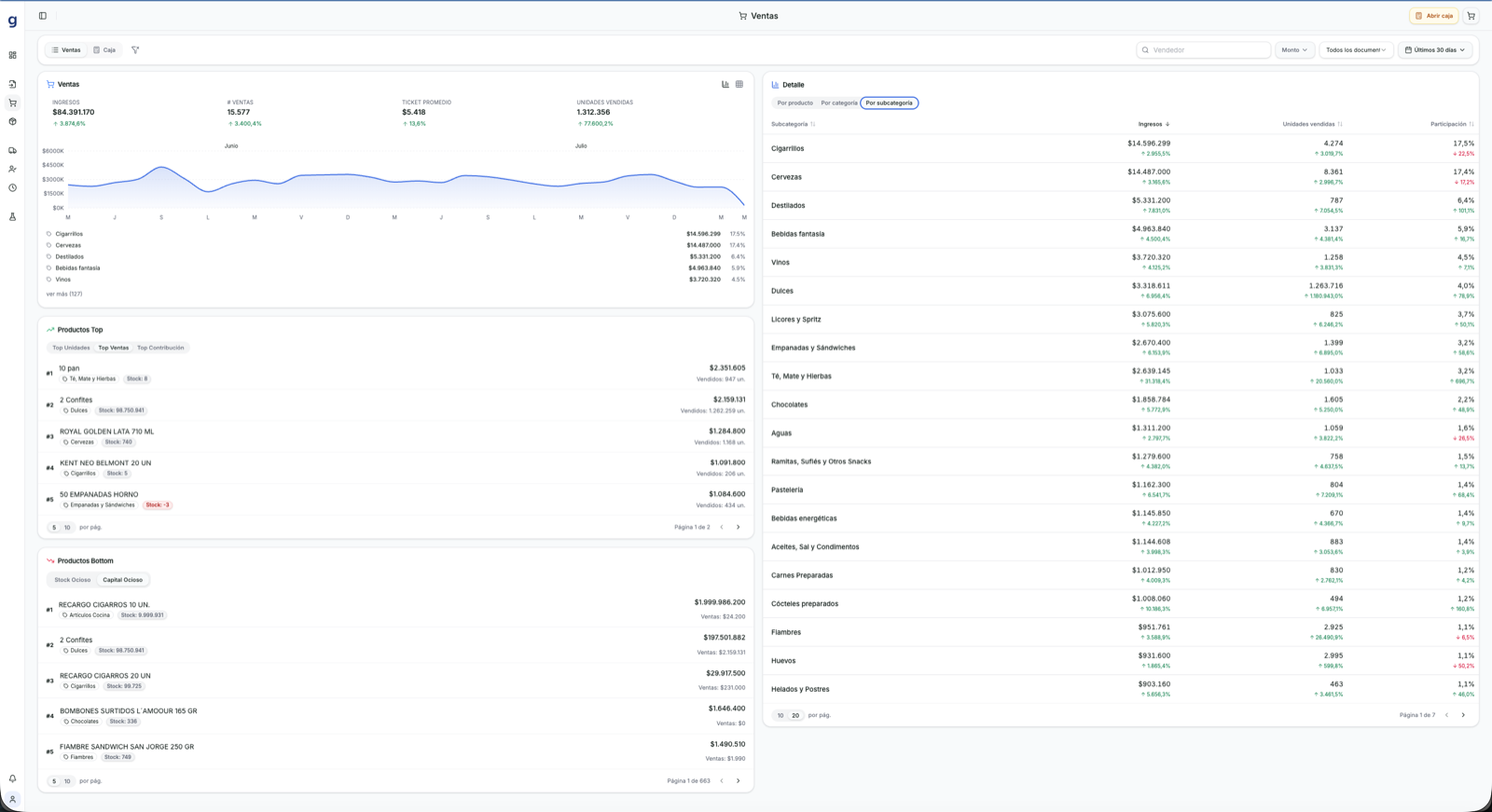The width and height of the screenshot is (1492, 812).
Task: Go to next page in Productos Bottom
Action: click(739, 781)
